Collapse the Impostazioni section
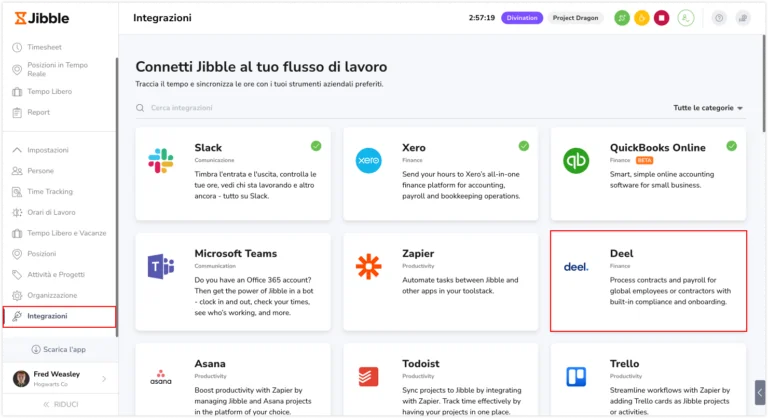768x418 pixels. pyautogui.click(x=48, y=150)
